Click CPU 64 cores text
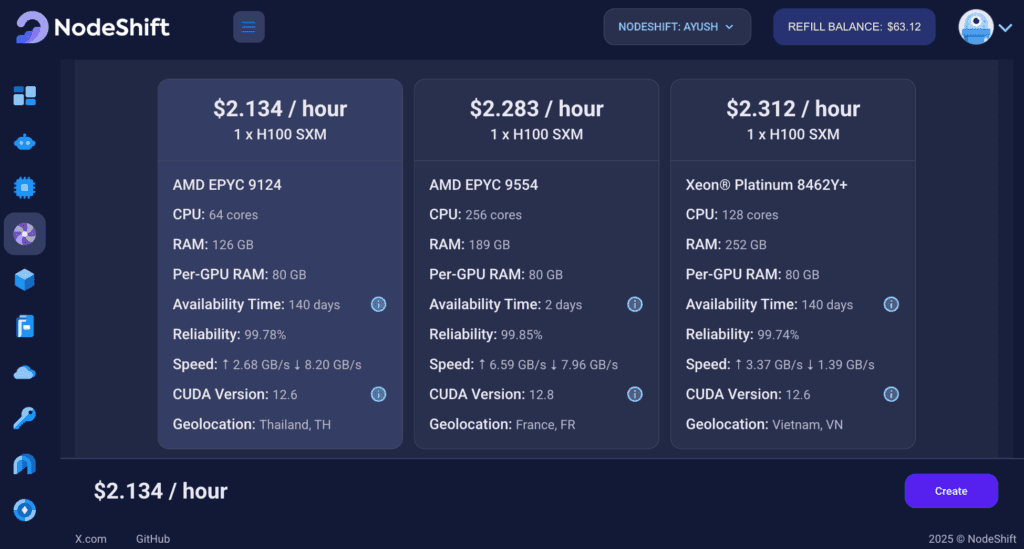The image size is (1024, 549). [x=216, y=215]
